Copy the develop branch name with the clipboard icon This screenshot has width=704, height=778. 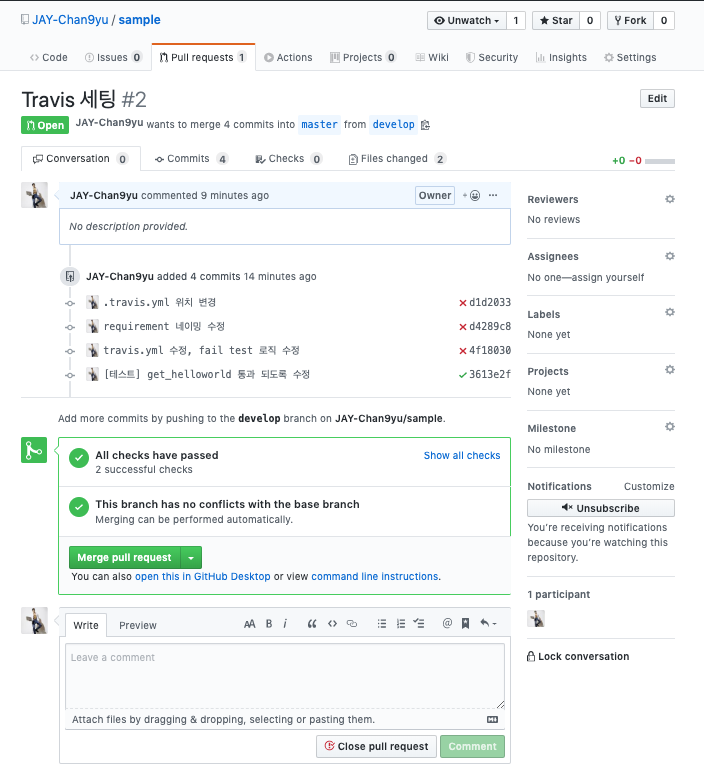pos(425,125)
